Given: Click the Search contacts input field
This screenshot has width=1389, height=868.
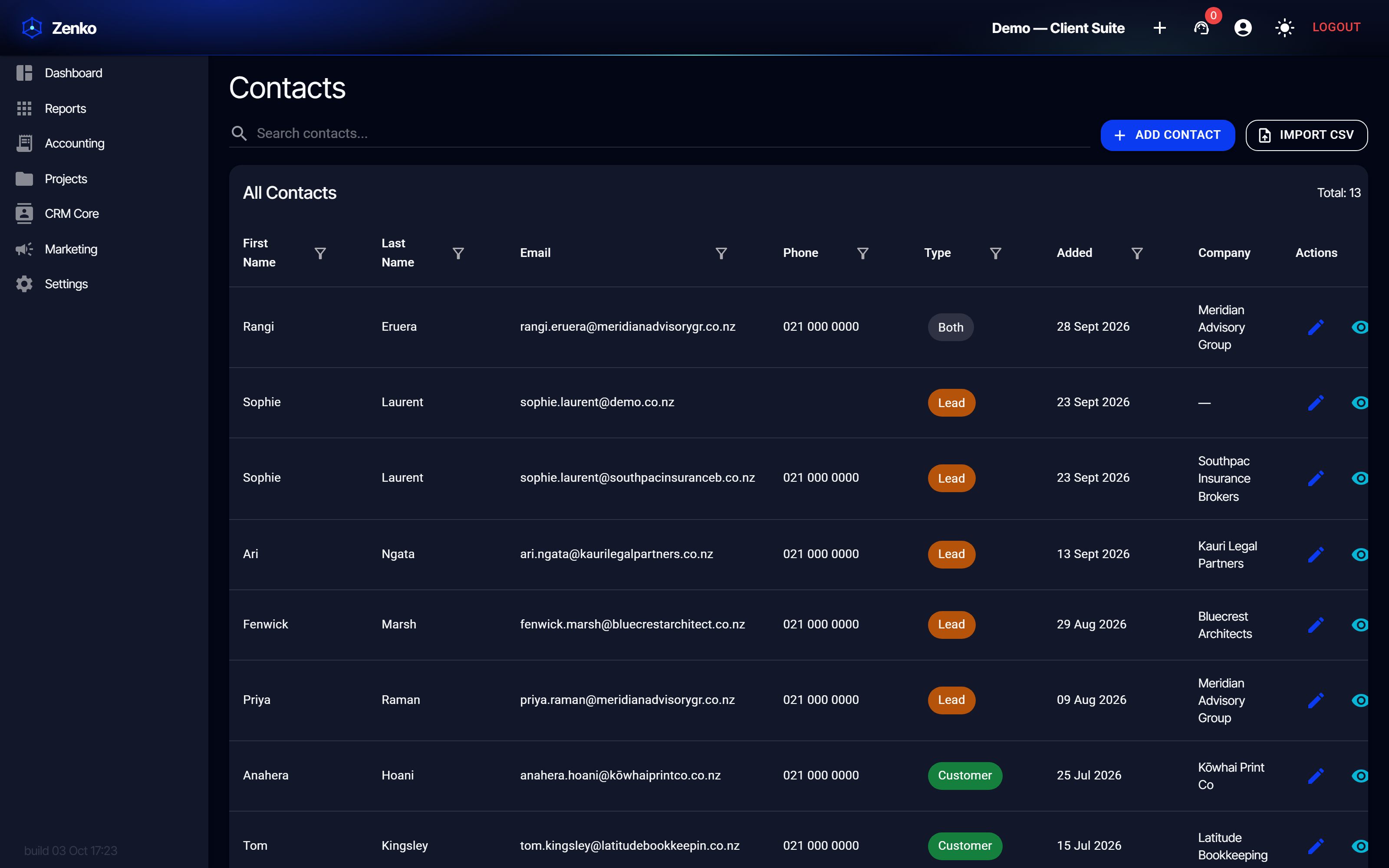Looking at the screenshot, I should pos(659,133).
